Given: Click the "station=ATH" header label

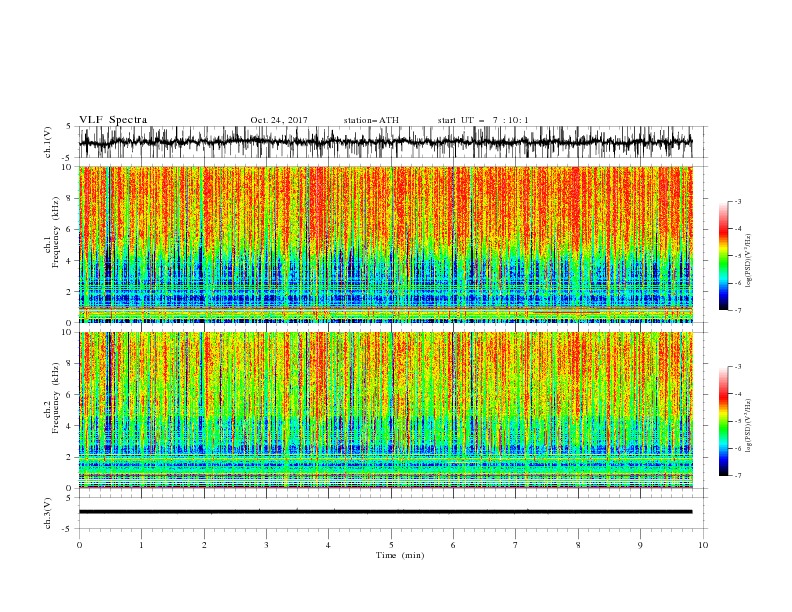Looking at the screenshot, I should tap(371, 120).
